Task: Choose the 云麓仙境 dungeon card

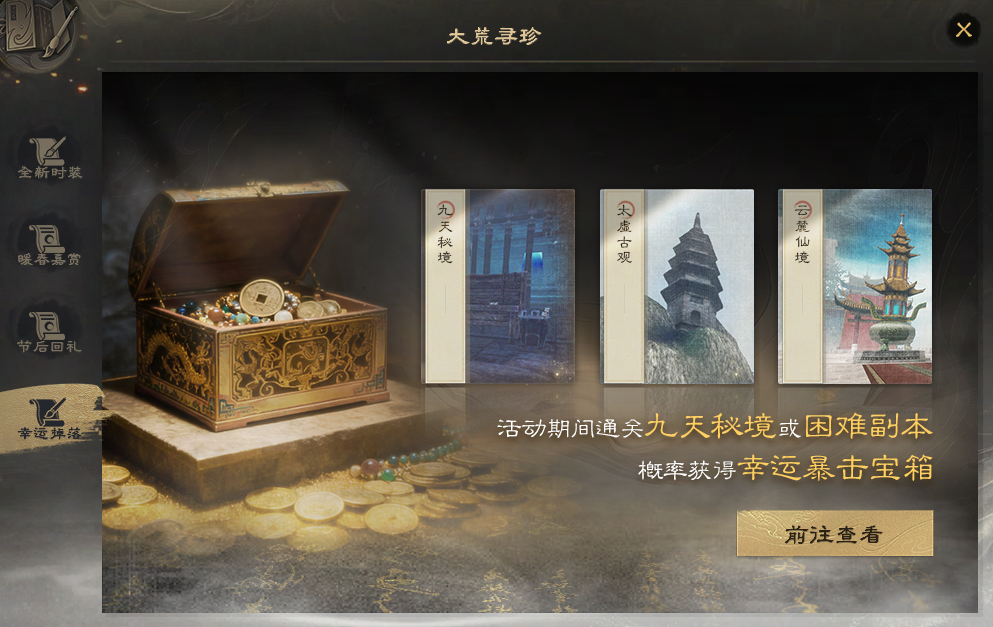Action: coord(855,286)
